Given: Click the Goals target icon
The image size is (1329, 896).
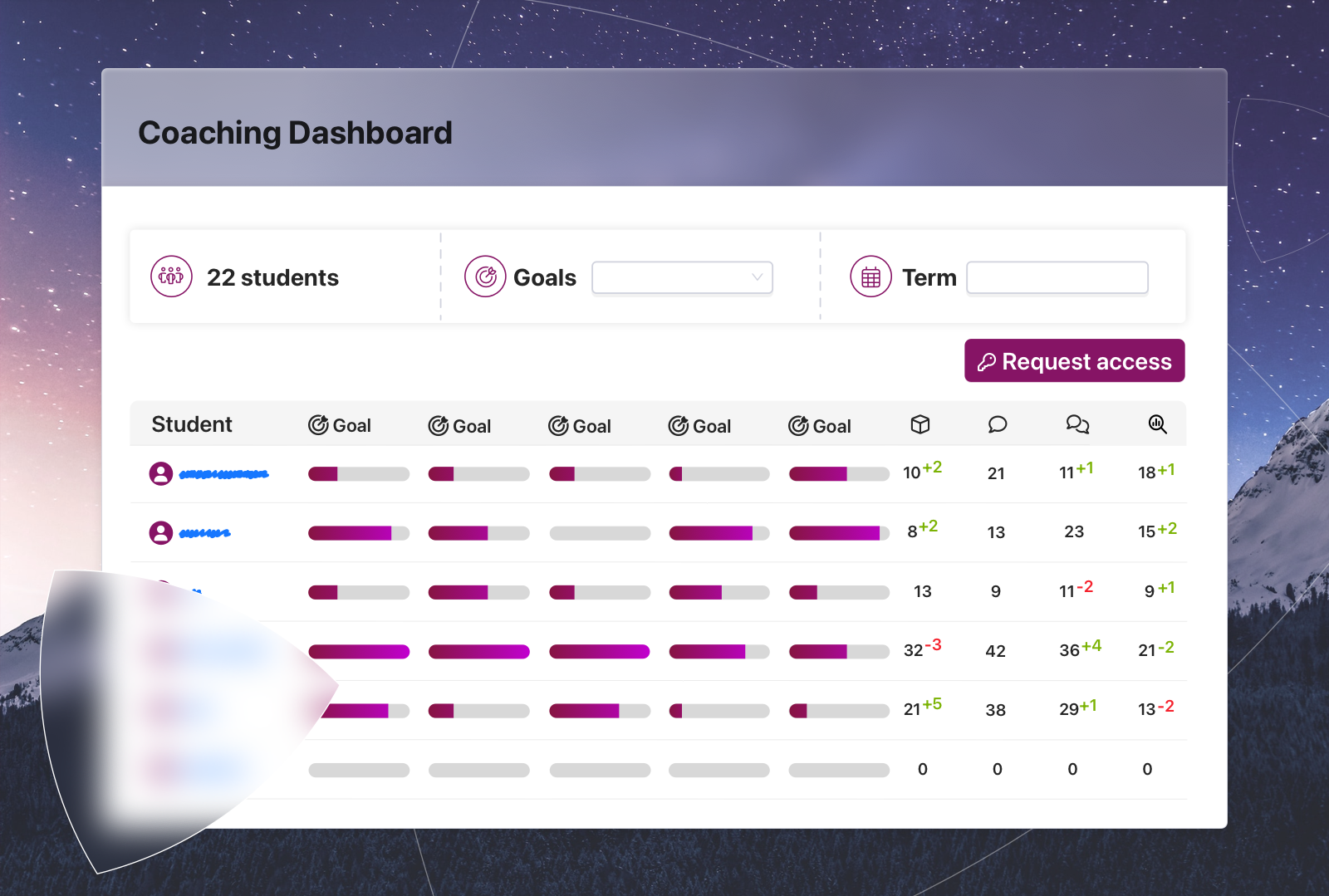Looking at the screenshot, I should click(485, 277).
